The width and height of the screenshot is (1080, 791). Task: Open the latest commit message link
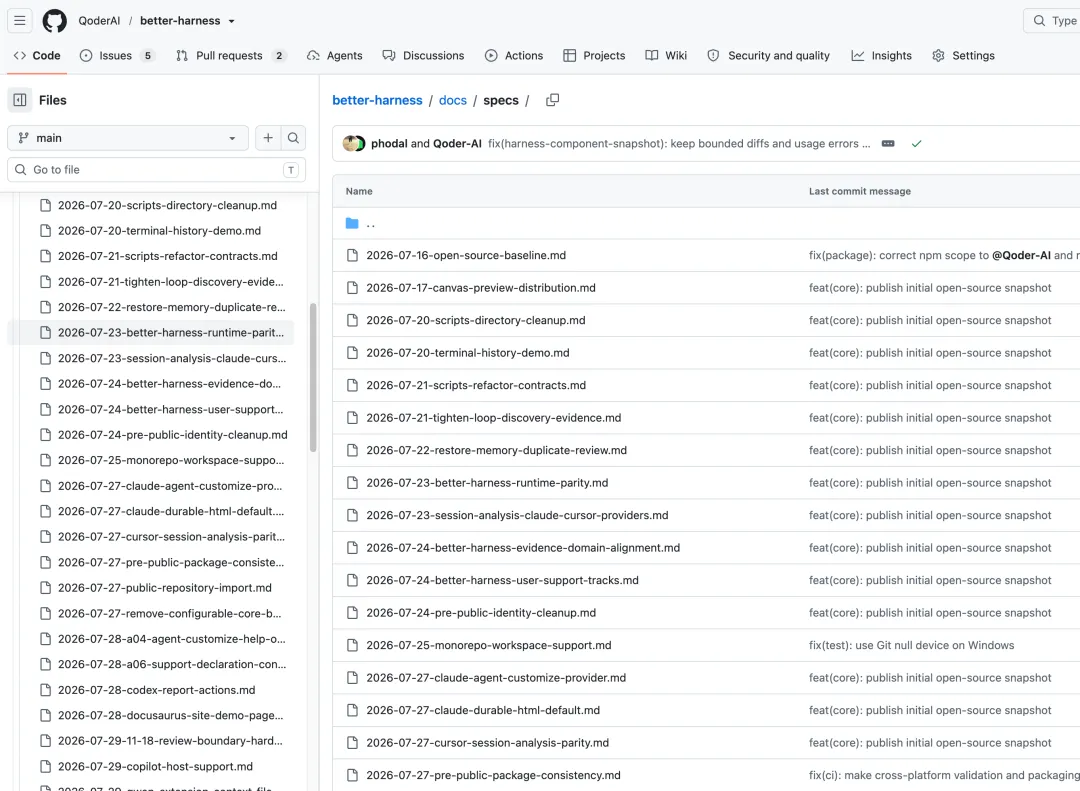(x=679, y=143)
